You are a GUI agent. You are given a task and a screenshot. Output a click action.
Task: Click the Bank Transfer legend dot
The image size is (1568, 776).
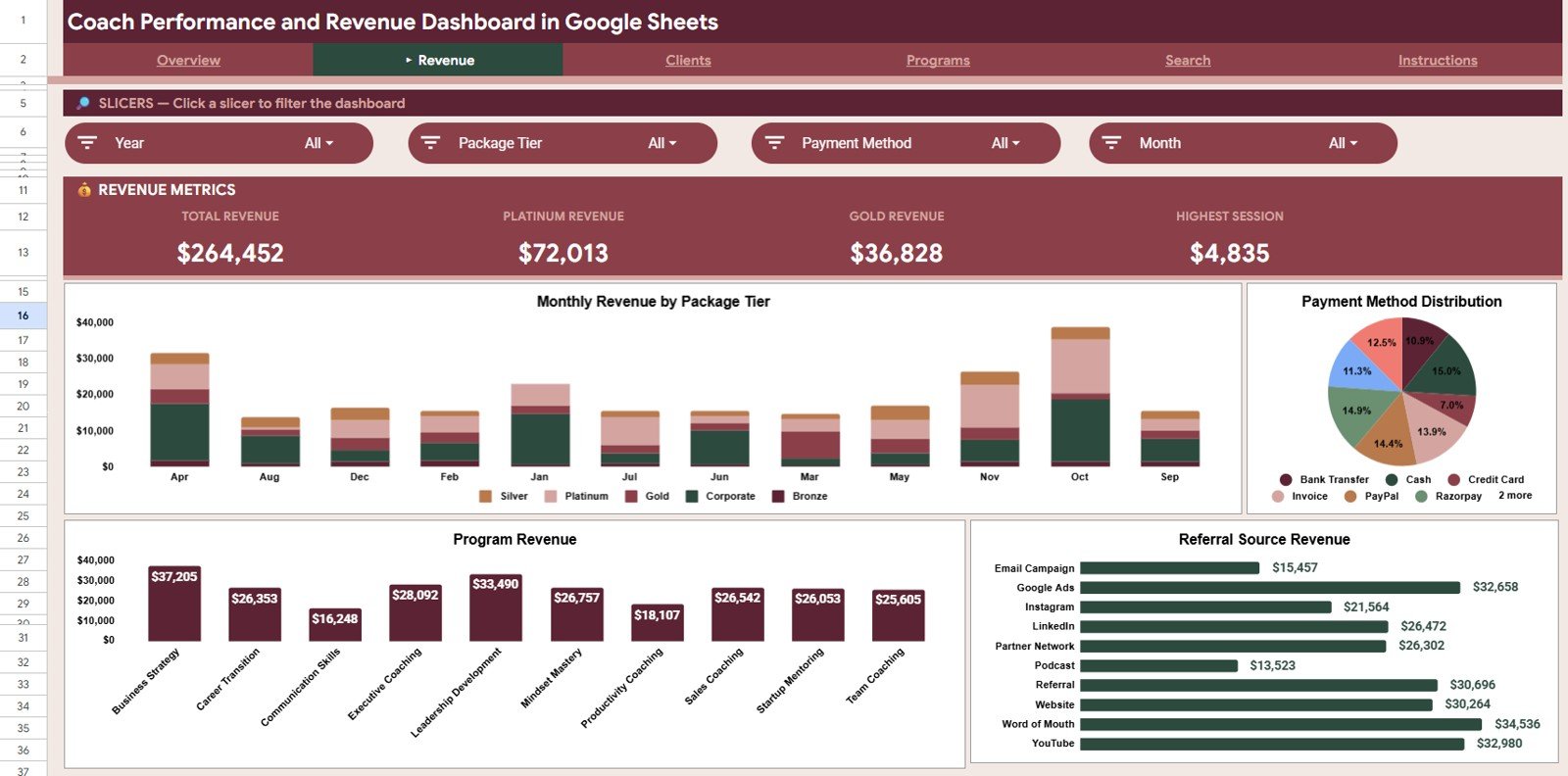pos(1286,480)
